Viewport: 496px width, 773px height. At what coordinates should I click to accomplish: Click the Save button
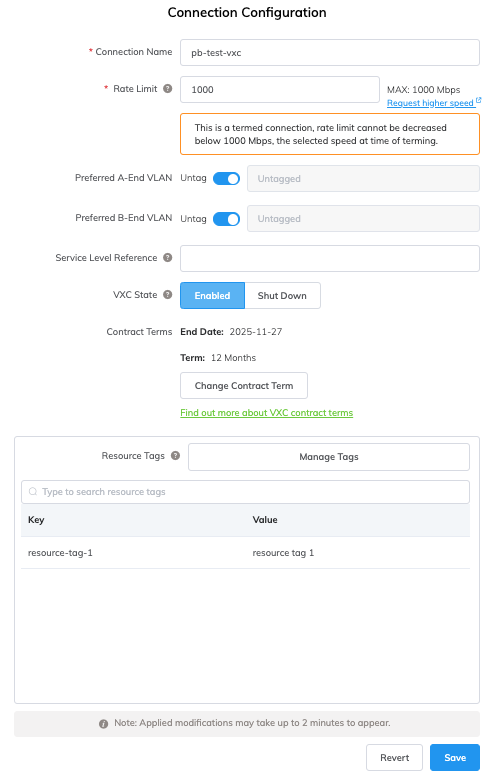tap(455, 758)
